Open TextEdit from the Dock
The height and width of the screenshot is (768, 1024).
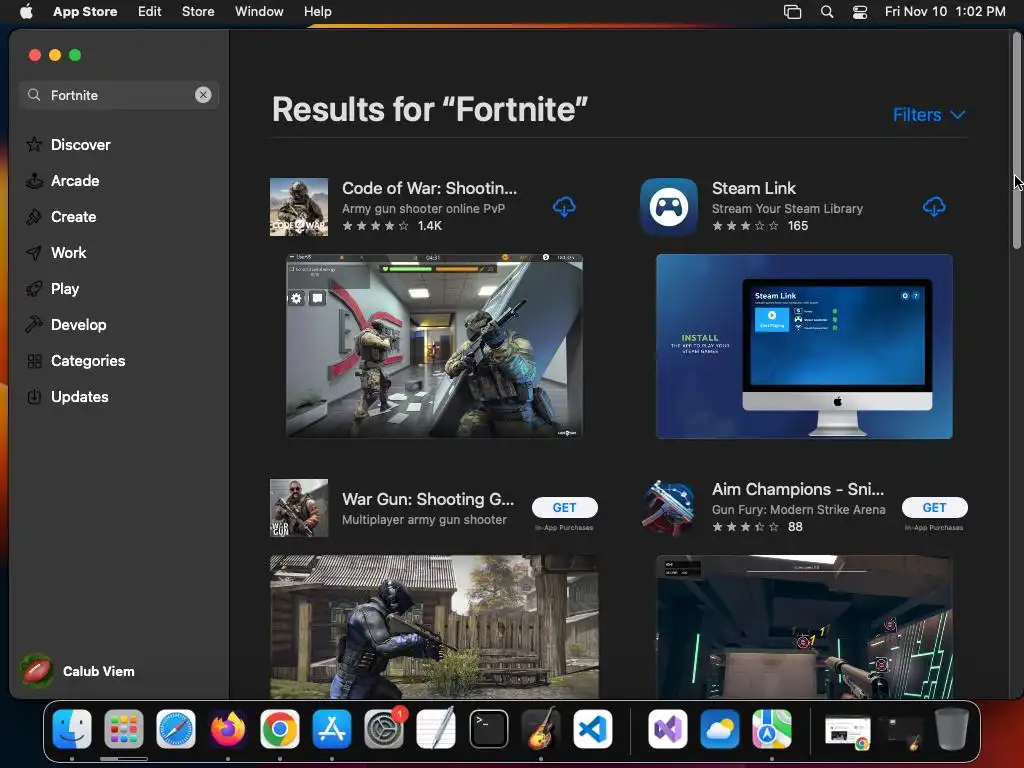[436, 729]
